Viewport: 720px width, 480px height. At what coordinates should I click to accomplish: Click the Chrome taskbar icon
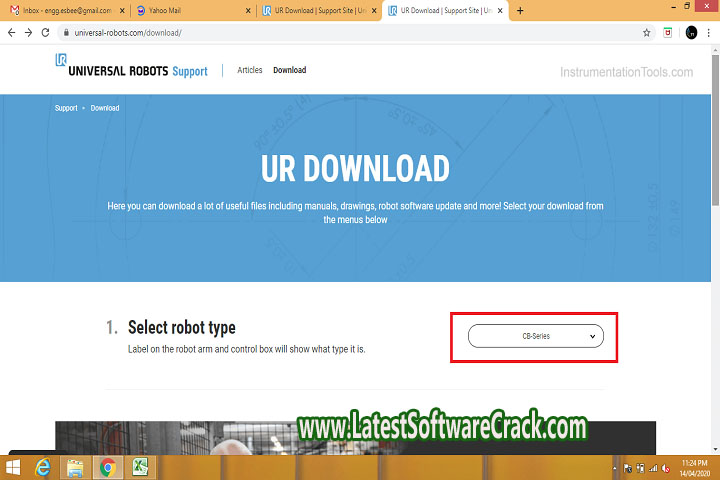click(x=108, y=468)
